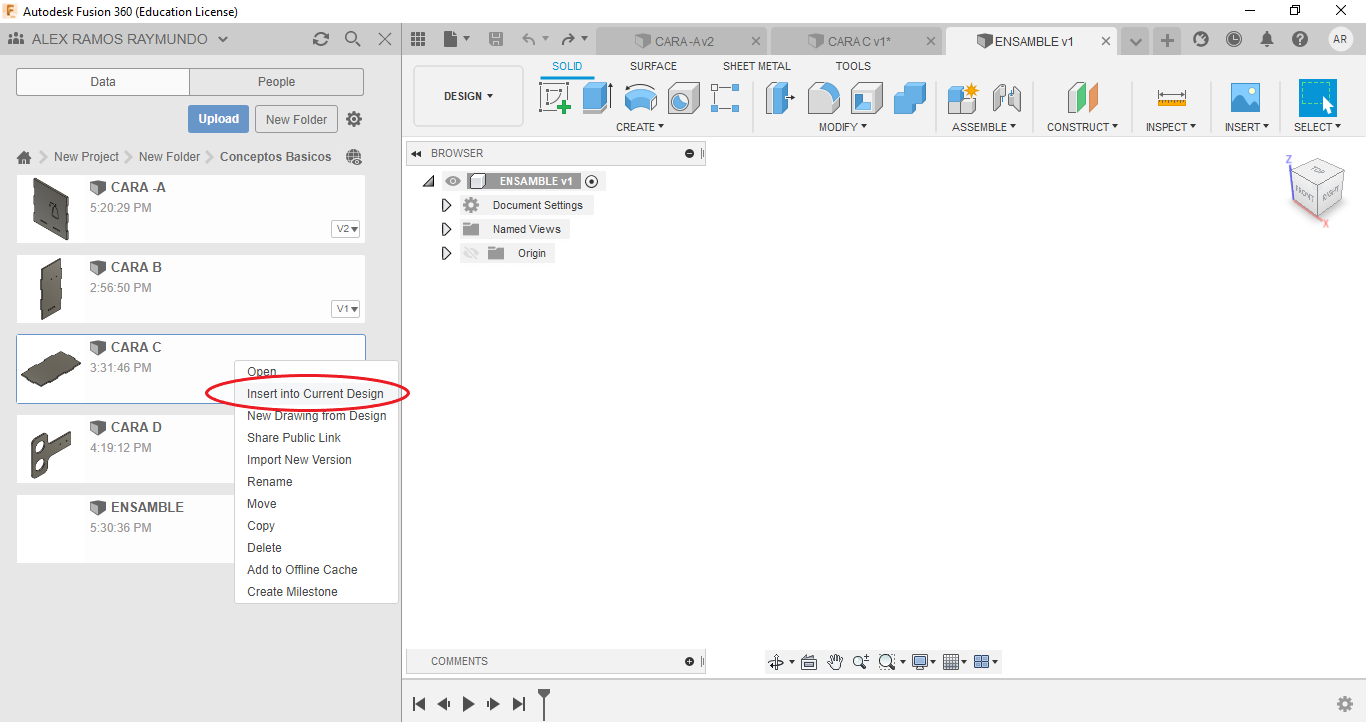Open the Help question mark
The image size is (1366, 722).
pyautogui.click(x=1300, y=39)
